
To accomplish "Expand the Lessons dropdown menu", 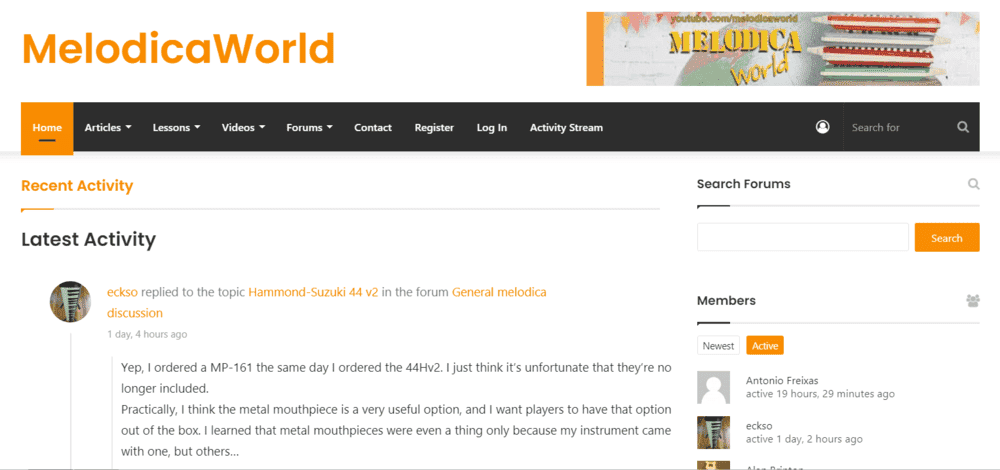I will (176, 128).
